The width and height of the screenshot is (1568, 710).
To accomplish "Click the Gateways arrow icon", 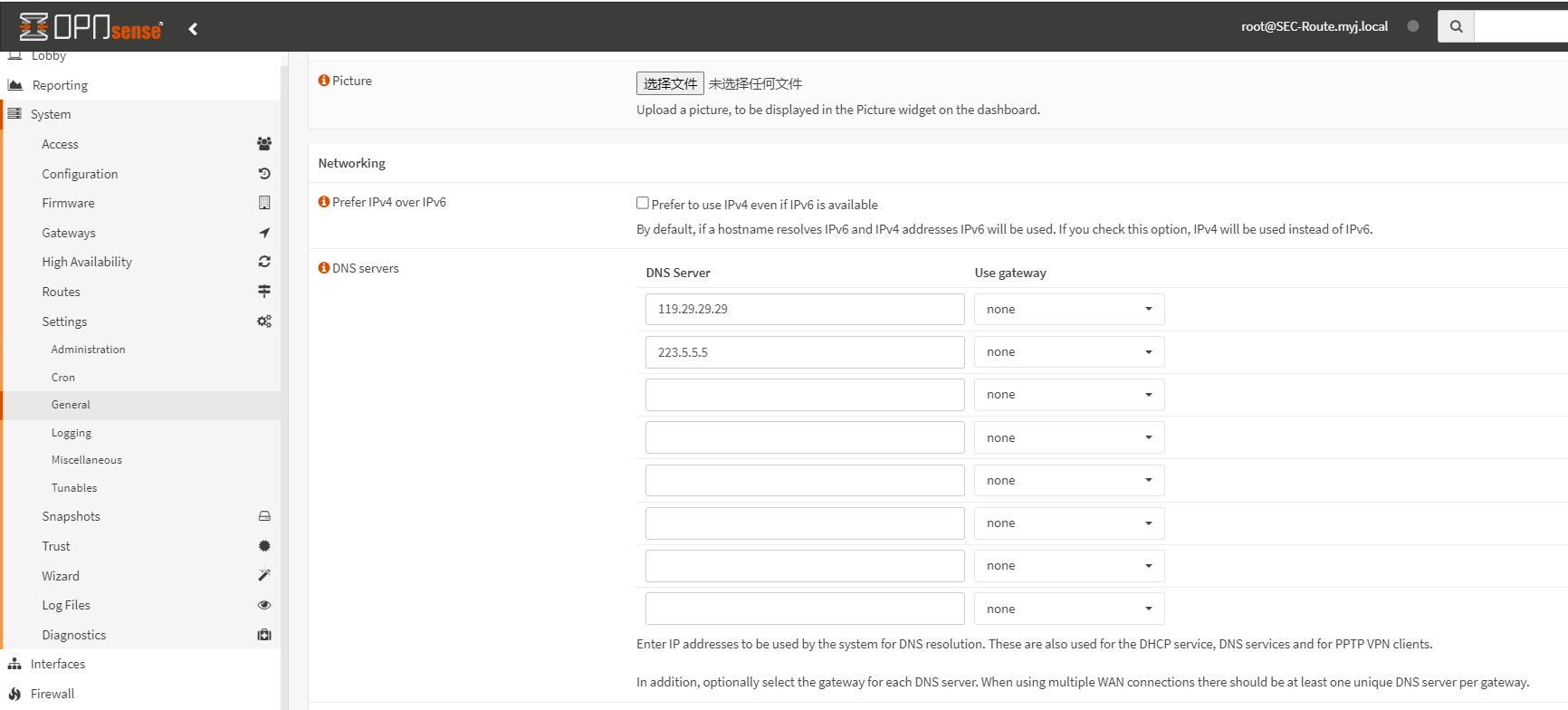I will pos(264,233).
